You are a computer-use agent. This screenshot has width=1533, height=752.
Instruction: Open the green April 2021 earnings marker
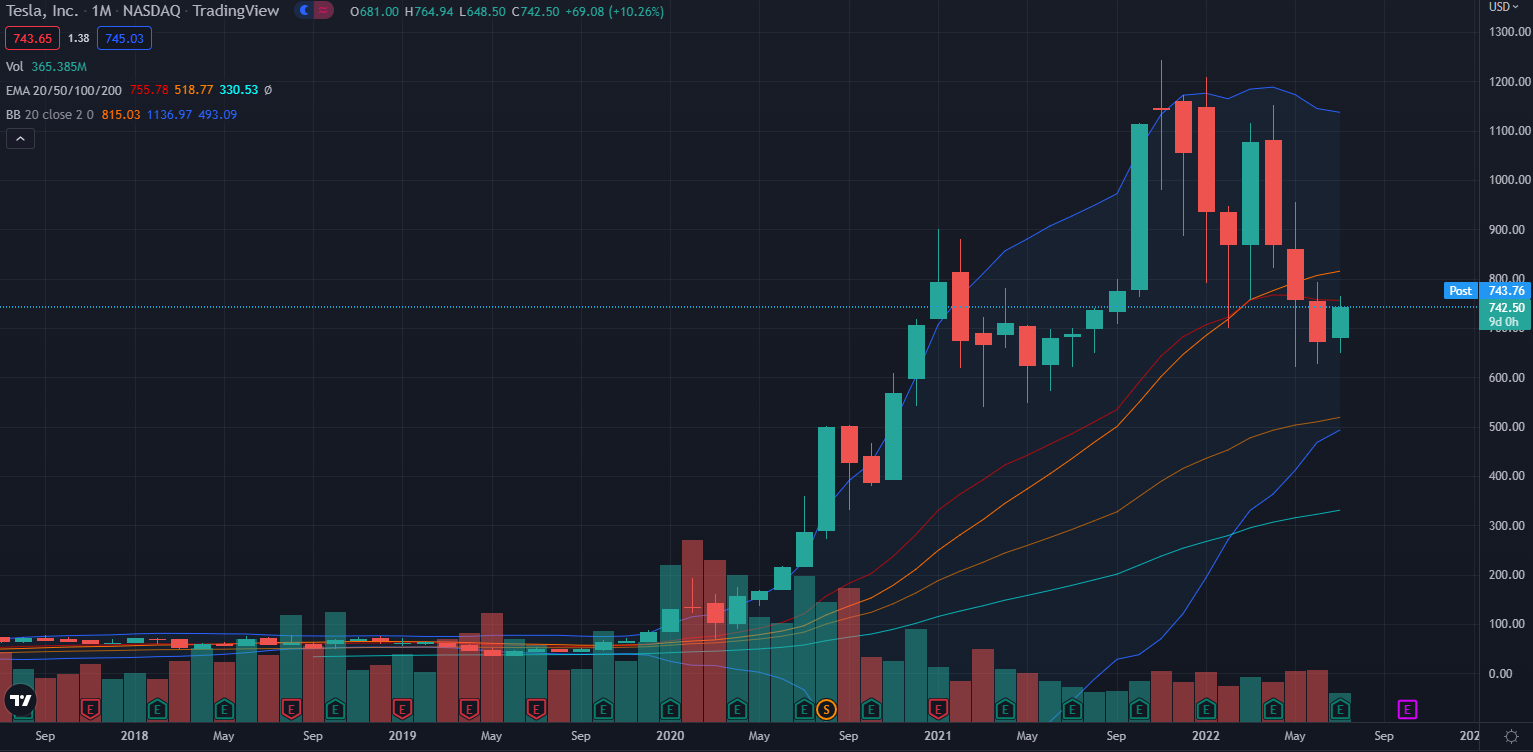(1005, 710)
